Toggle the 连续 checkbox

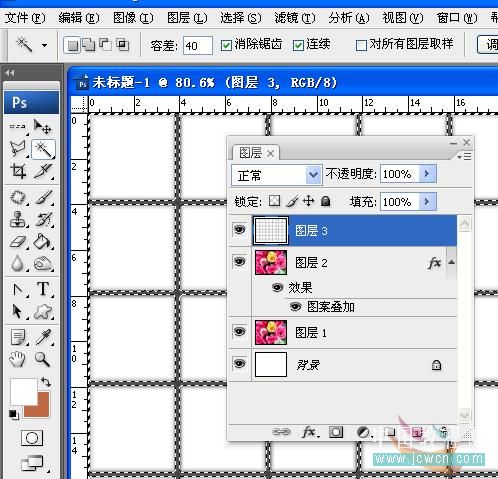298,45
